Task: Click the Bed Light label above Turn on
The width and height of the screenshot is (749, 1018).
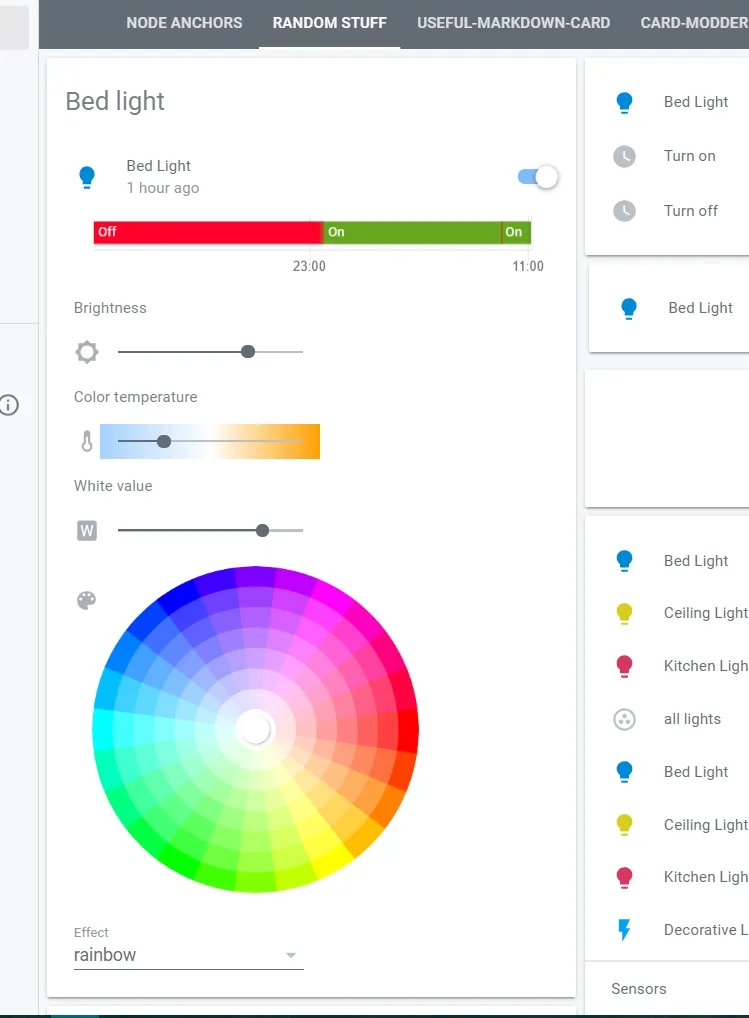Action: coord(696,102)
